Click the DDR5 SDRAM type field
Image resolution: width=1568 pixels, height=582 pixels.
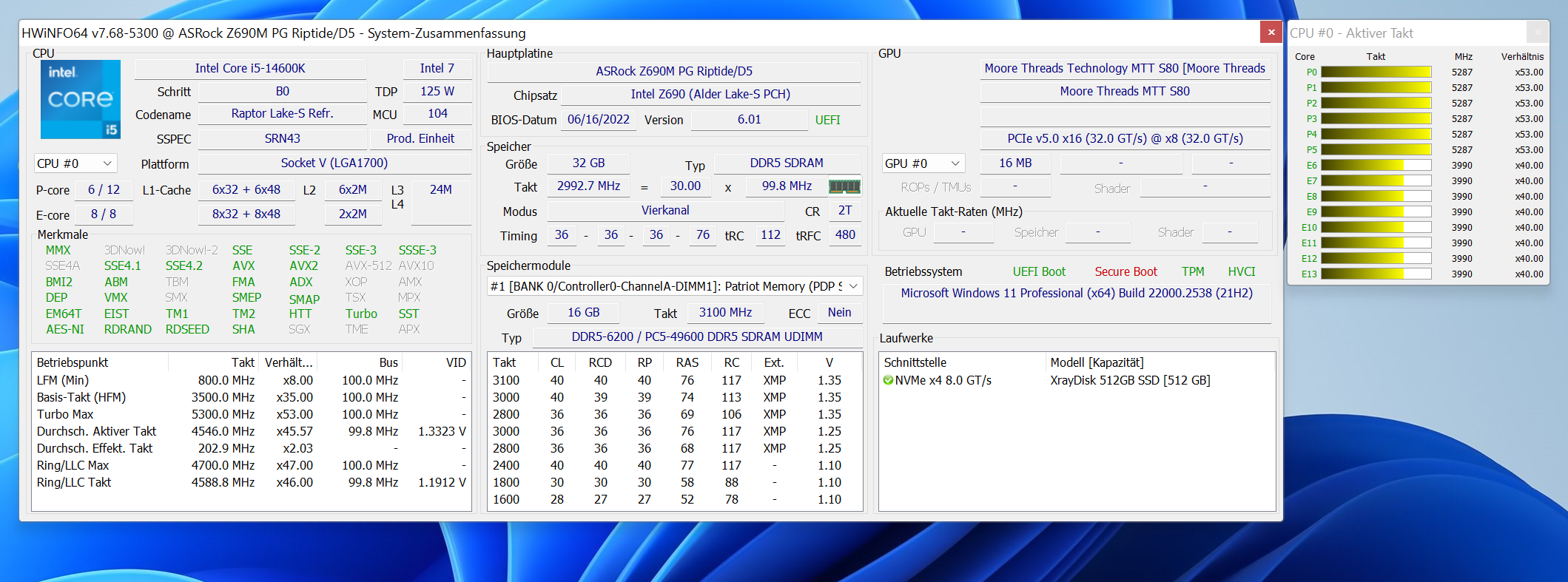pos(787,163)
